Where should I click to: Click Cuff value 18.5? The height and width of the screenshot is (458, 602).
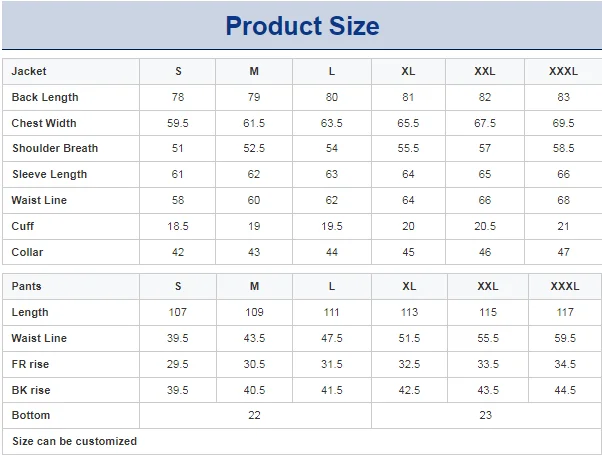click(178, 226)
